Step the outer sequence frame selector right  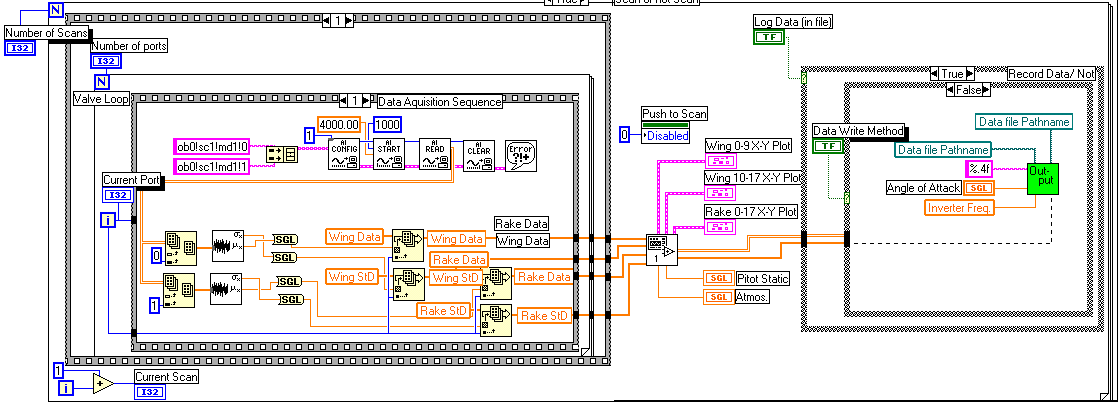tap(348, 21)
